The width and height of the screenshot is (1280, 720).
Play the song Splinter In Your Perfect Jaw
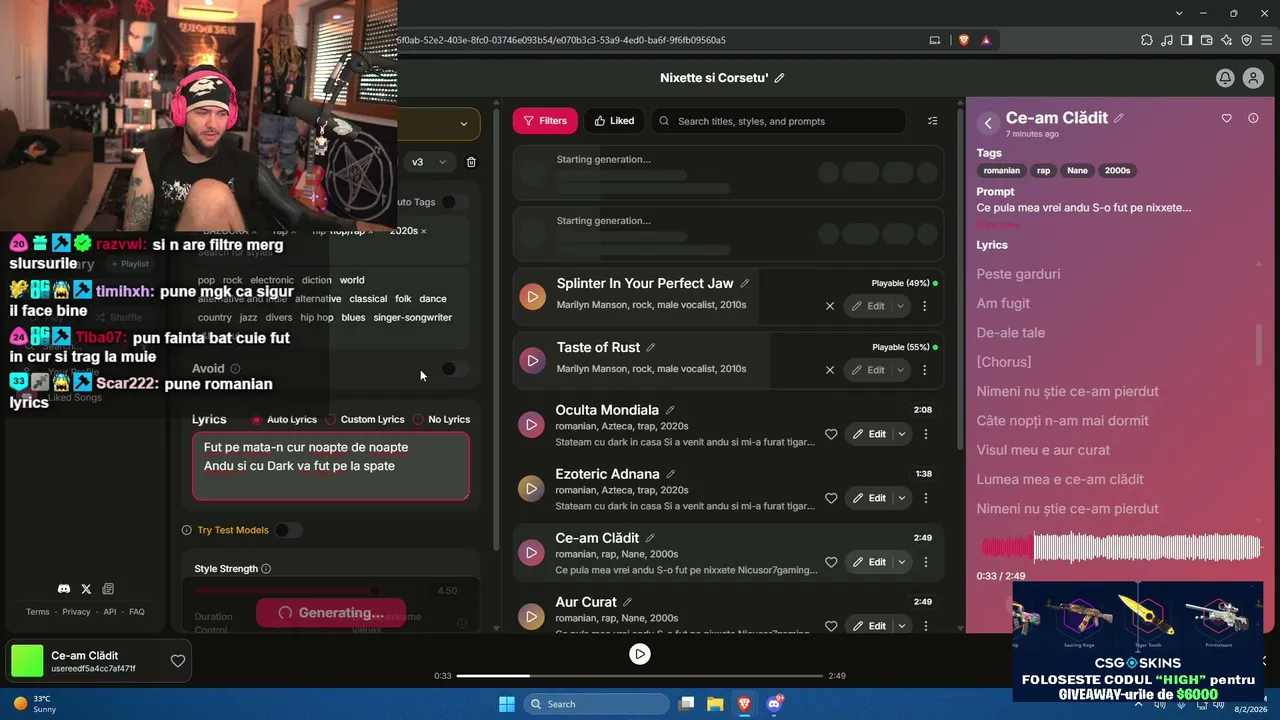[x=532, y=296]
